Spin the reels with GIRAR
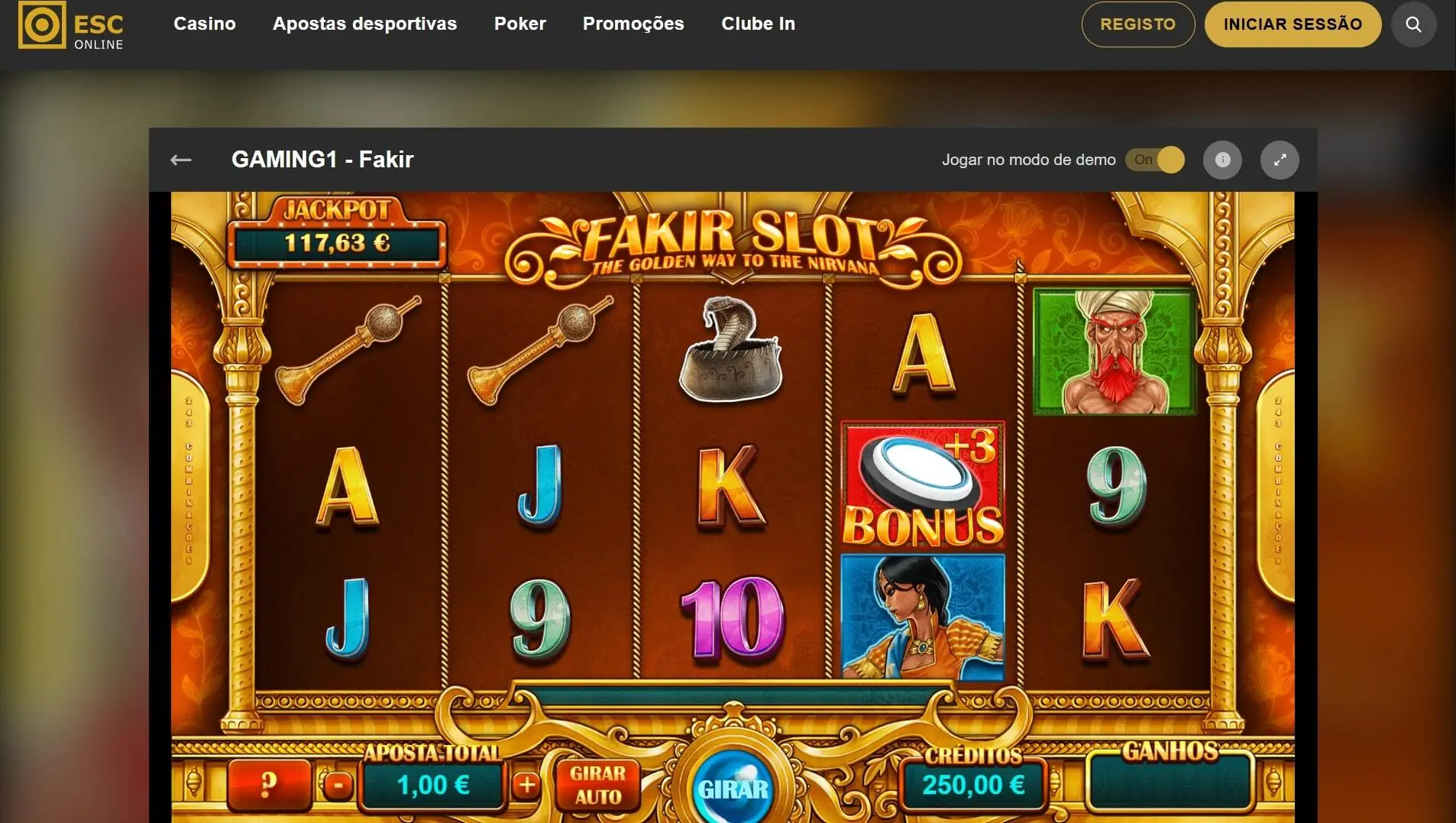The height and width of the screenshot is (823, 1456). [733, 787]
